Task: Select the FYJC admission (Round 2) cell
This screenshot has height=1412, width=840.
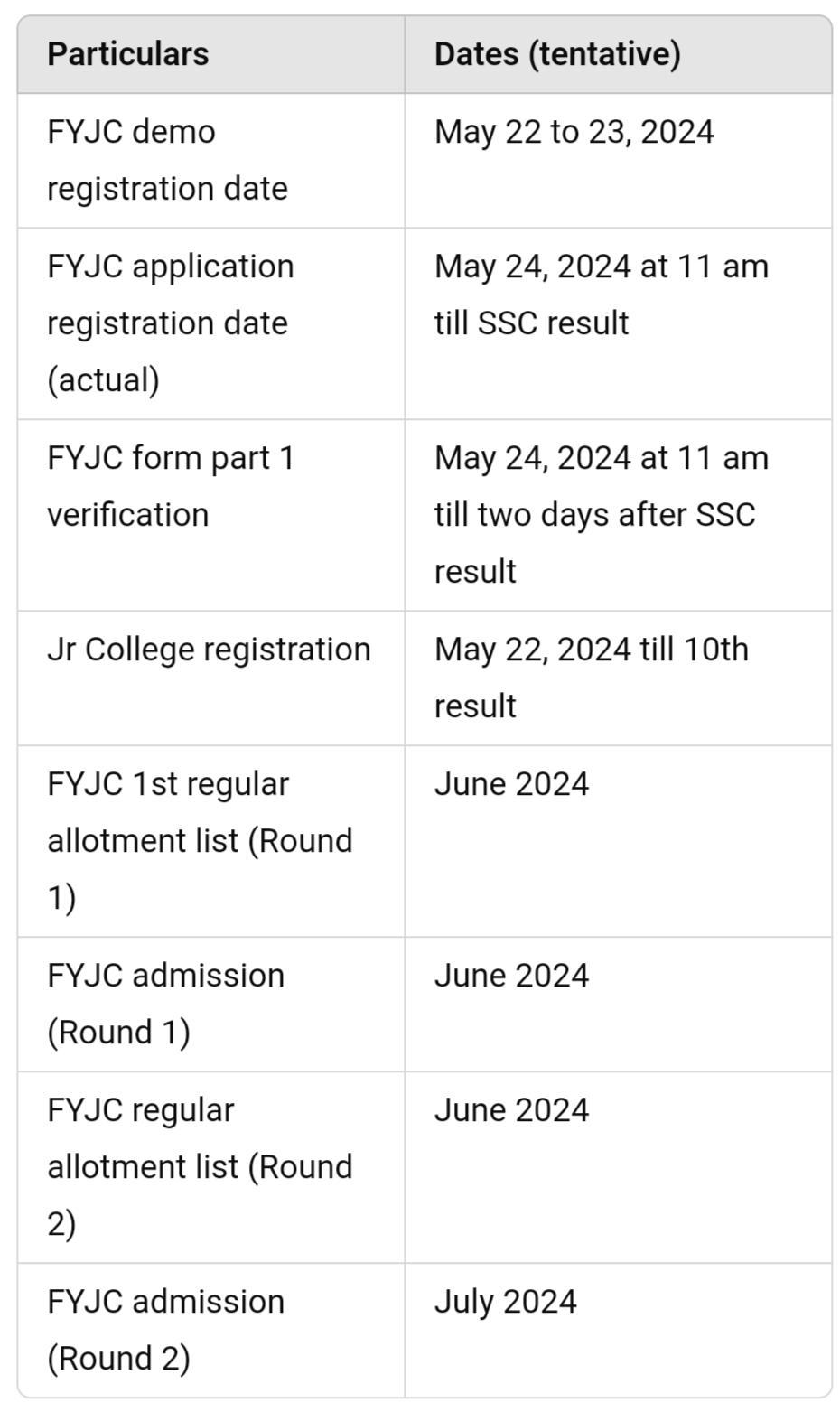Action: [x=166, y=1330]
